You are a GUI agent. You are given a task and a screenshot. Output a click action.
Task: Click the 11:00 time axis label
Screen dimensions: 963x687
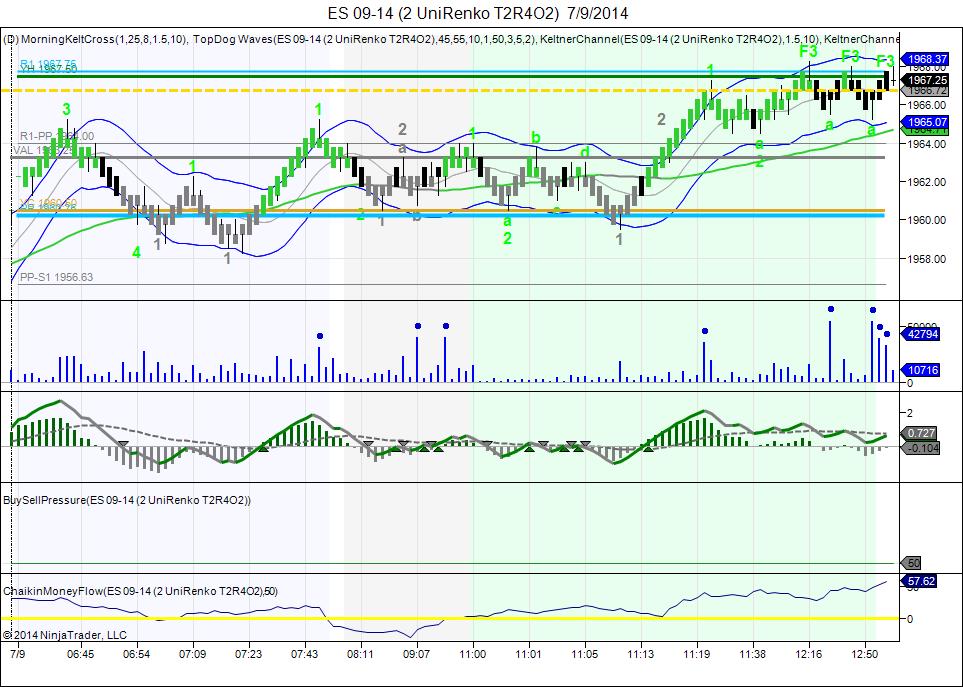[x=472, y=654]
